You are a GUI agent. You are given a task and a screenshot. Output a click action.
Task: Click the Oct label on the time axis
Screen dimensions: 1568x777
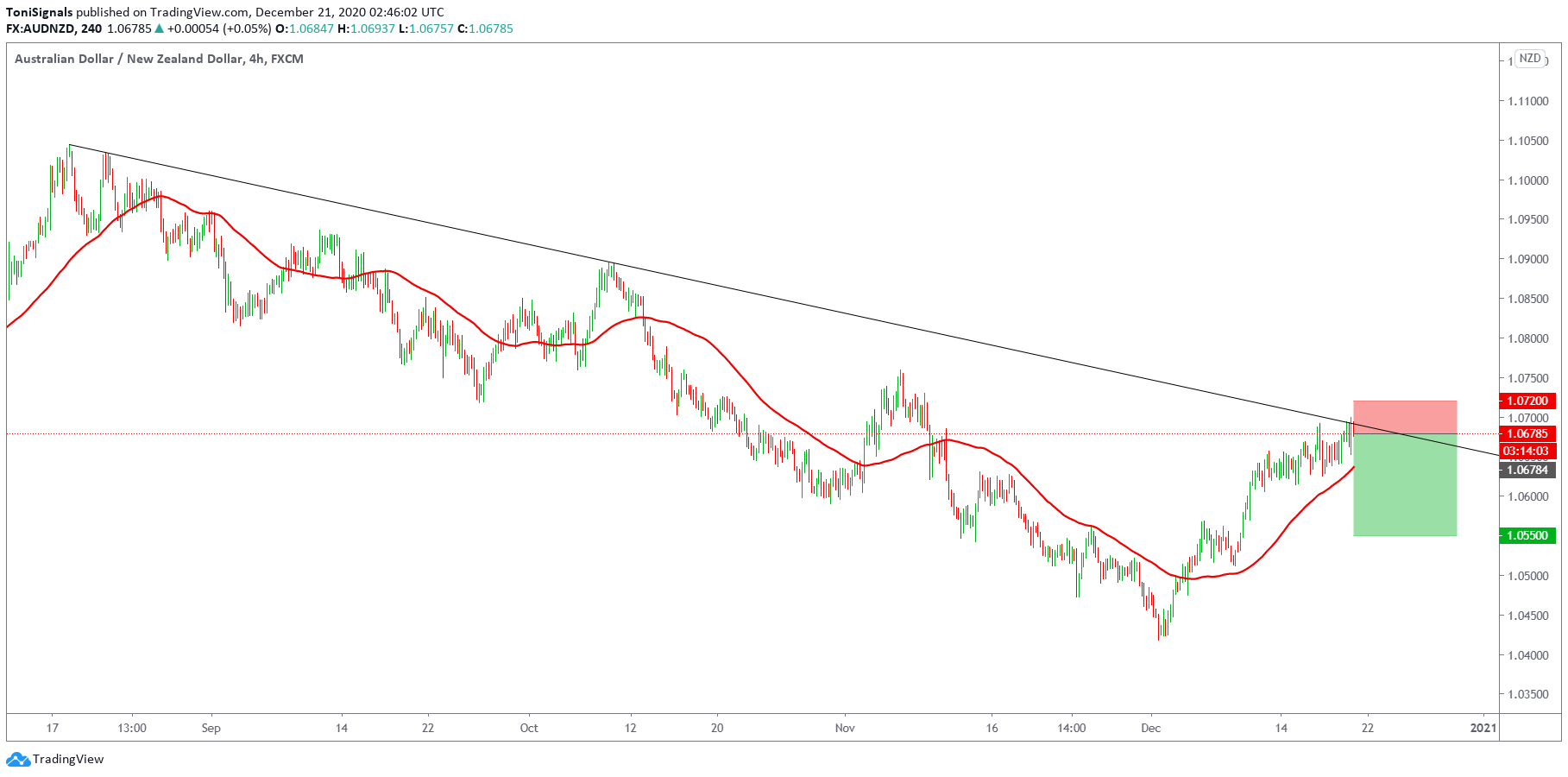click(x=529, y=728)
